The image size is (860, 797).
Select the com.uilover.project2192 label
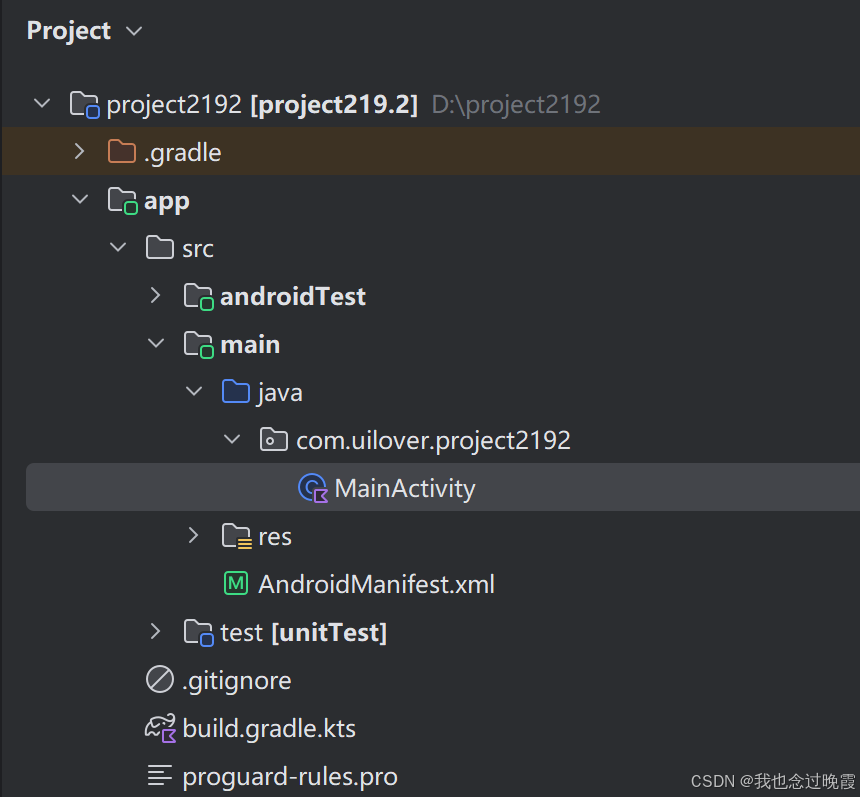433,440
